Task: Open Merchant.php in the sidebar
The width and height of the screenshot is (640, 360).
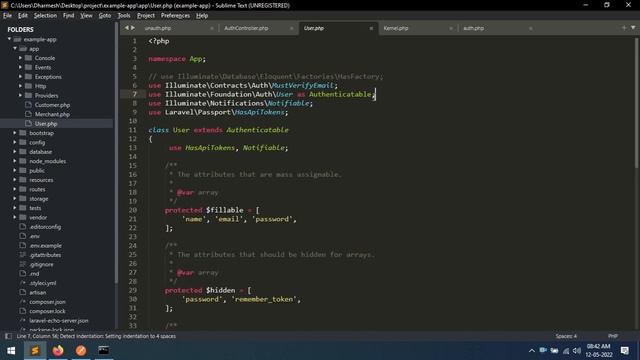Action: click(x=52, y=114)
